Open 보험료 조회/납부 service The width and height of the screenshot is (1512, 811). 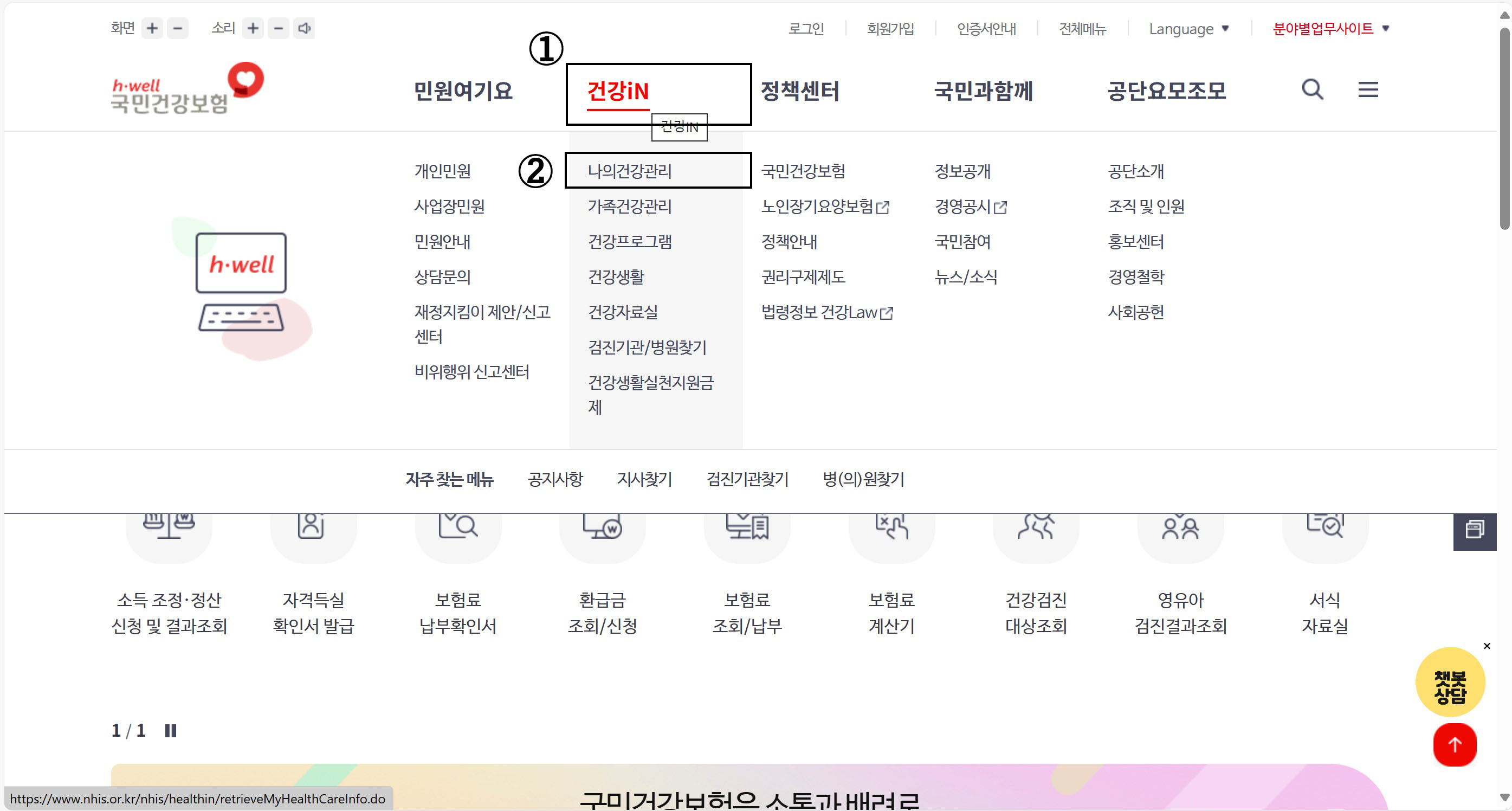(747, 576)
